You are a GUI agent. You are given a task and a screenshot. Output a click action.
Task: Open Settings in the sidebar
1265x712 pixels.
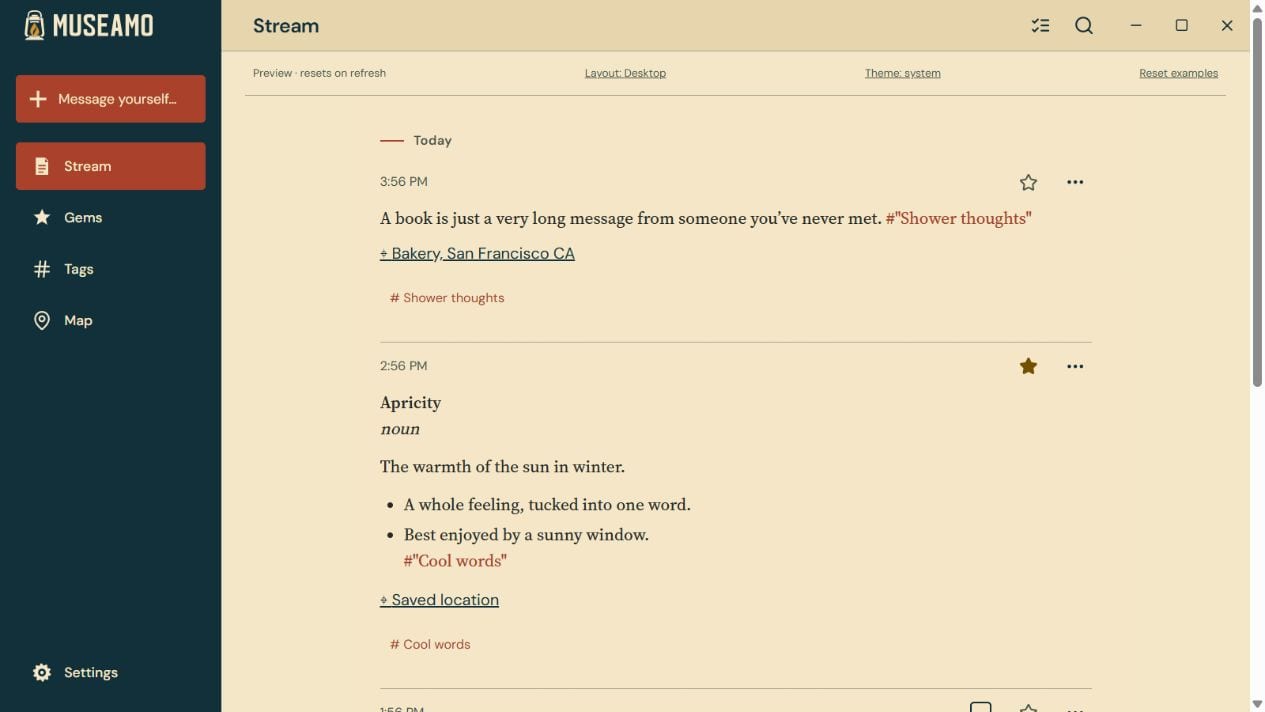pyautogui.click(x=111, y=672)
